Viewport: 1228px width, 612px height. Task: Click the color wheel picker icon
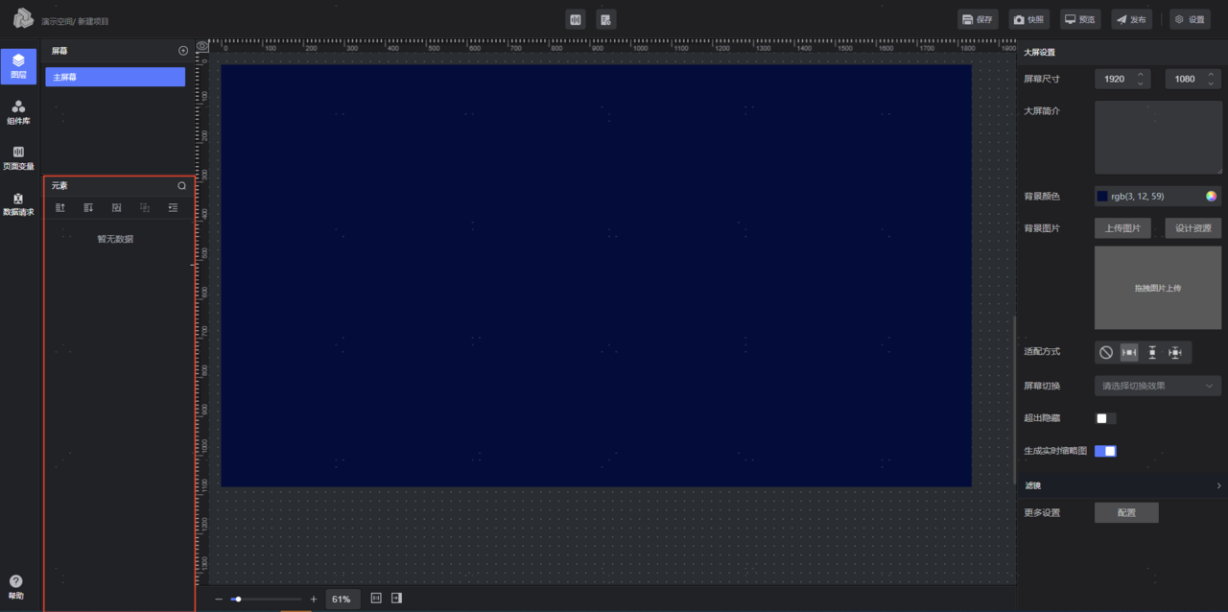[x=1211, y=196]
